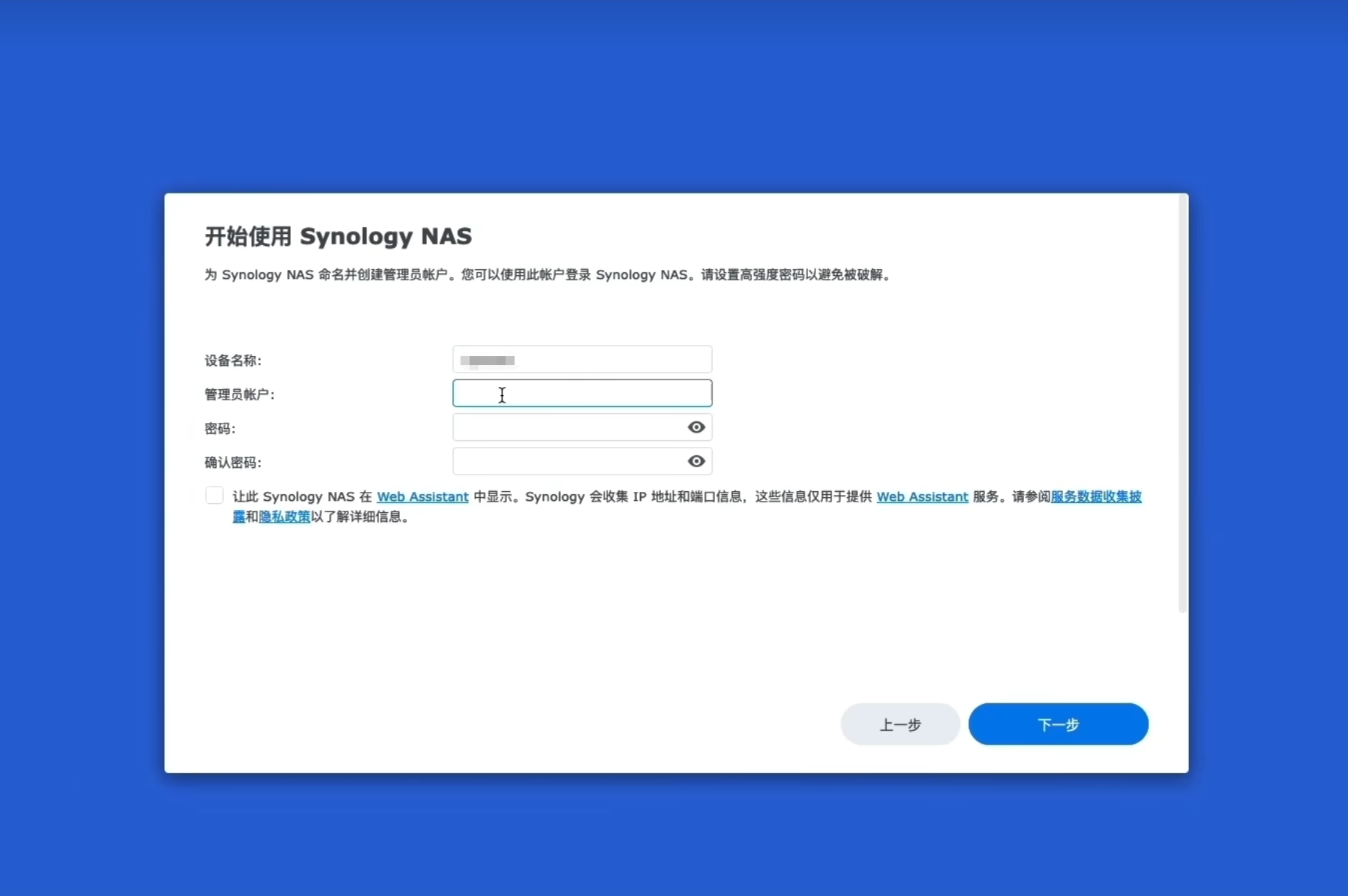Focus the 管理员帐户 text field
The height and width of the screenshot is (896, 1348).
tap(581, 394)
